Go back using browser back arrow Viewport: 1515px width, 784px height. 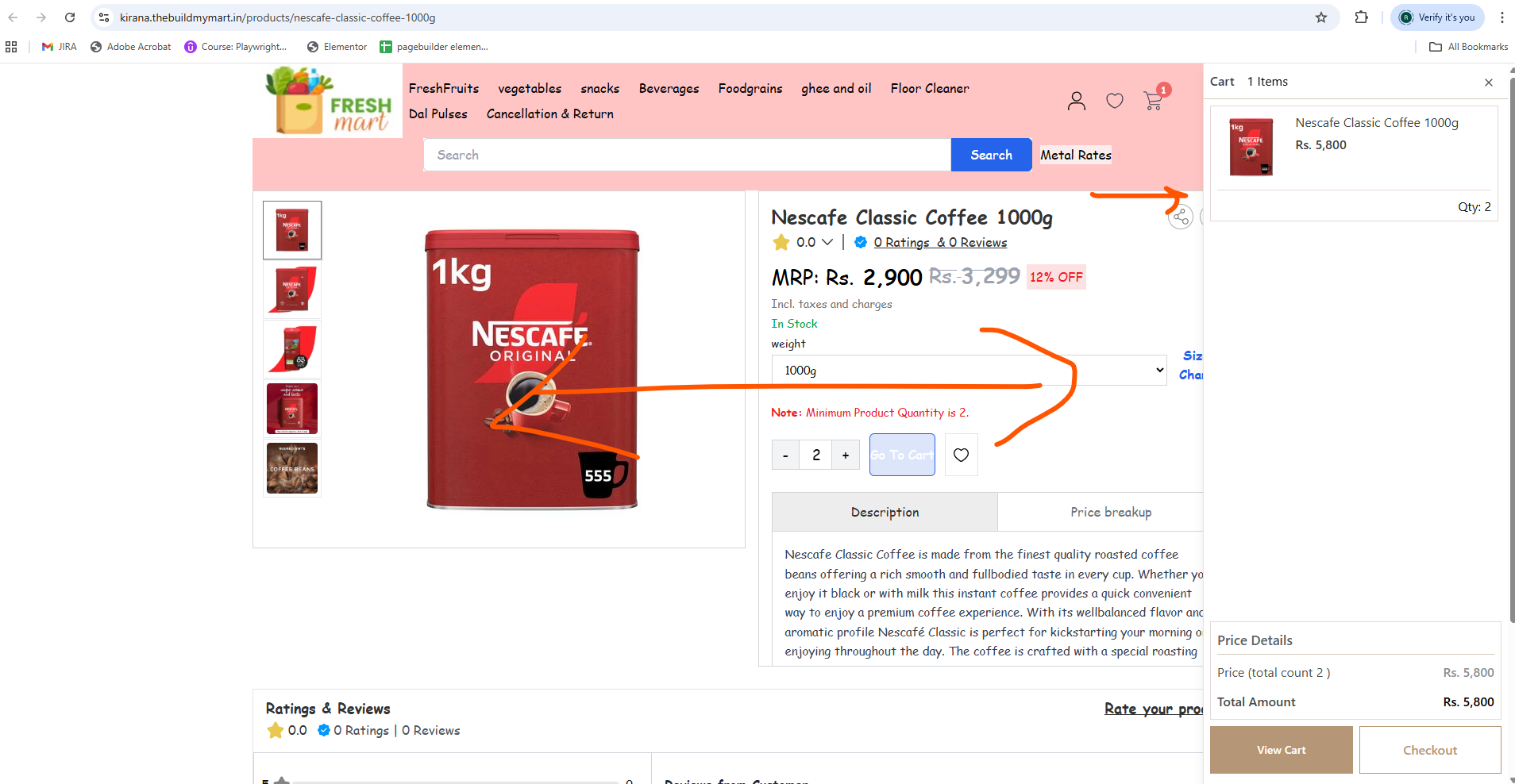13,17
